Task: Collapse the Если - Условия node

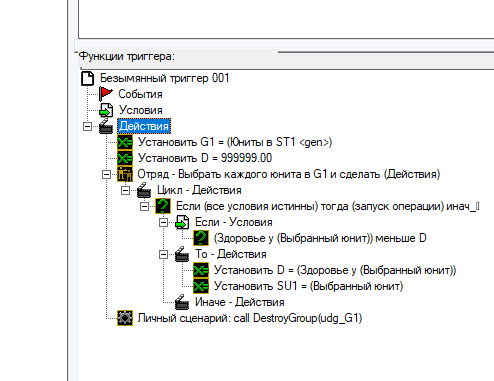Action: pyautogui.click(x=163, y=222)
